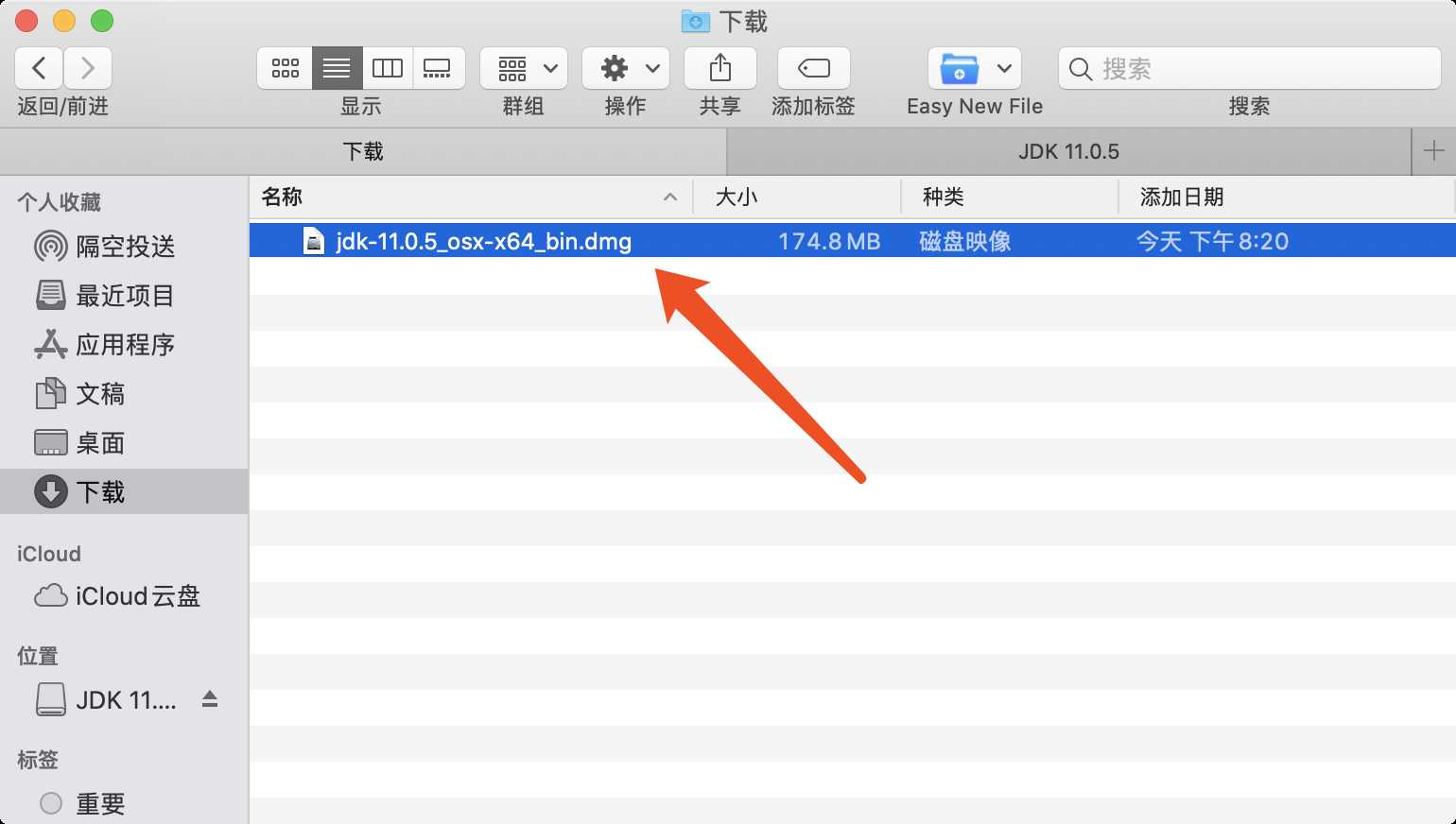Switch to the JDK 11.0.5 tab
The width and height of the screenshot is (1456, 824).
(x=1068, y=151)
